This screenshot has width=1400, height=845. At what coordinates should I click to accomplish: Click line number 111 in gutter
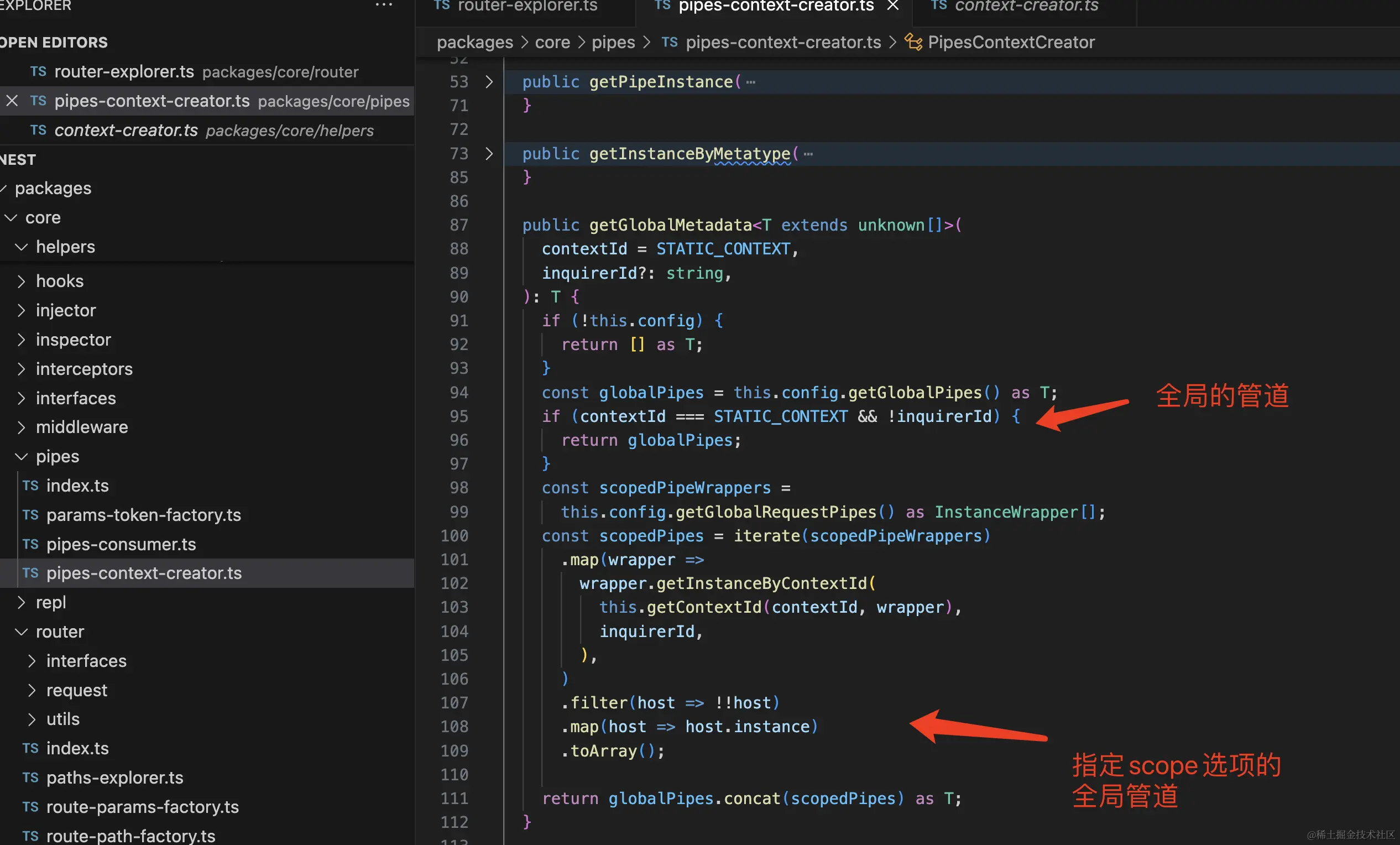coord(455,799)
